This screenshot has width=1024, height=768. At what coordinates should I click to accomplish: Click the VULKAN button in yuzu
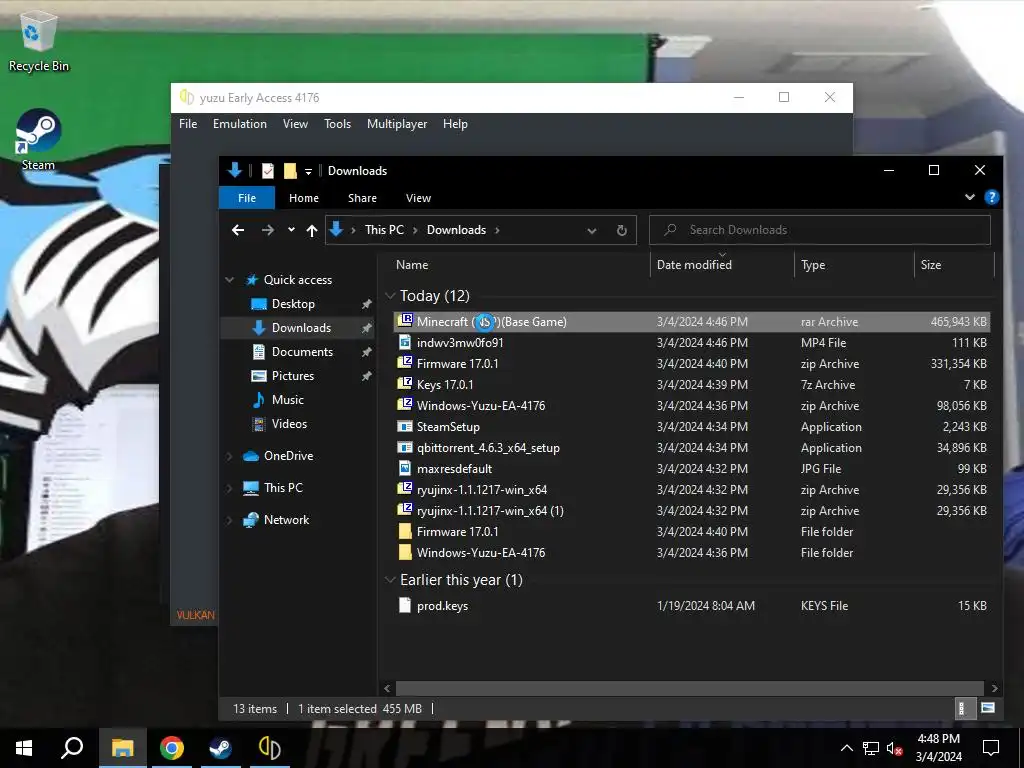pos(195,615)
